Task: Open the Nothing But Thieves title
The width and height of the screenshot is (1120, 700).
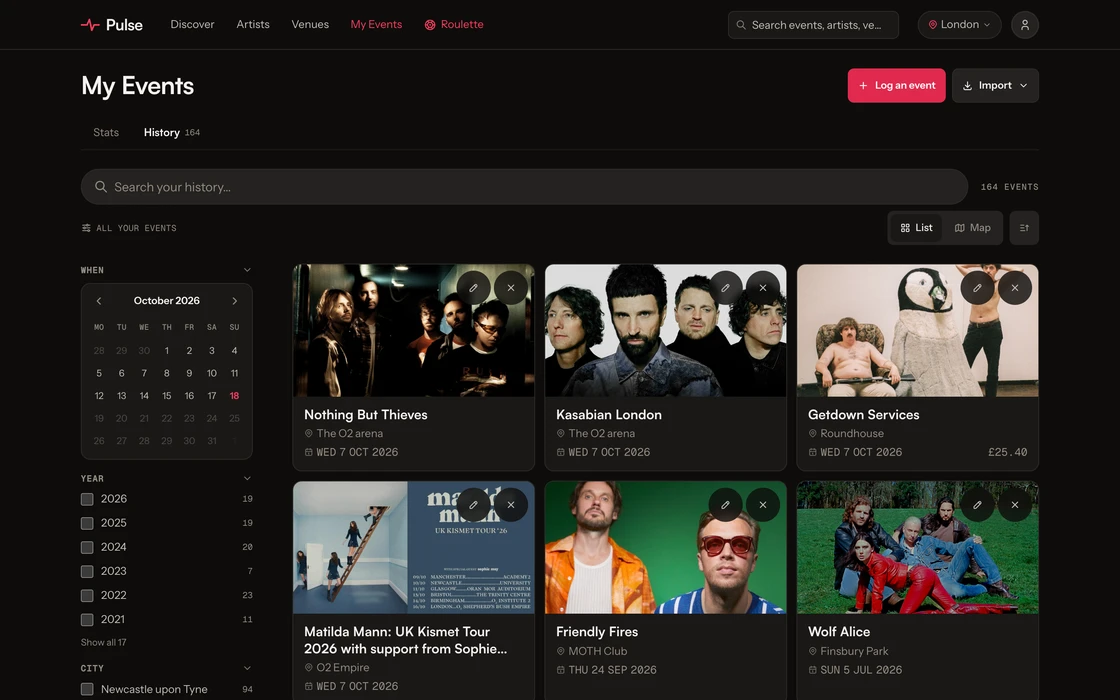Action: click(366, 415)
